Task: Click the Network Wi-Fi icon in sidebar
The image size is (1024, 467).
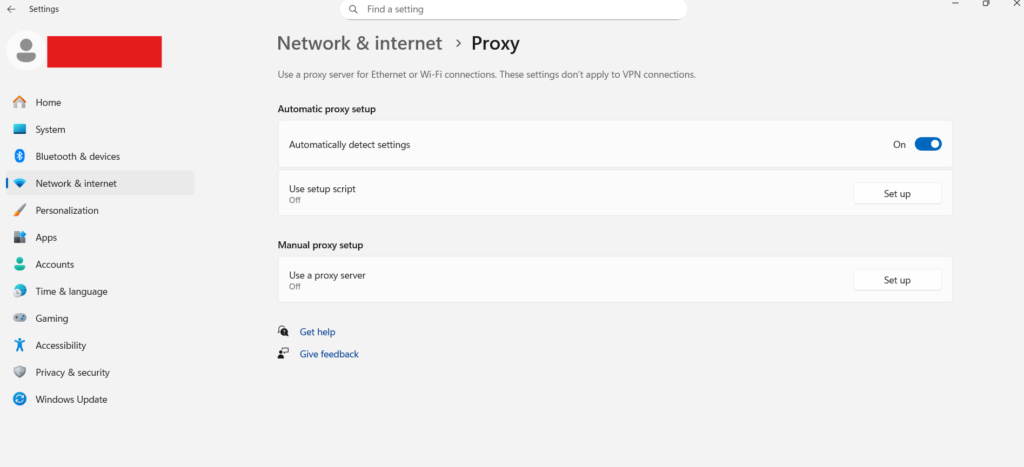Action: tap(20, 184)
